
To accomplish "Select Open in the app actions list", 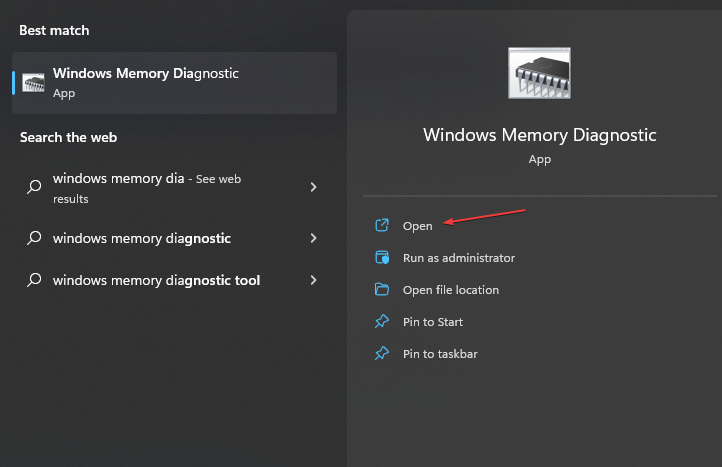I will coord(418,226).
